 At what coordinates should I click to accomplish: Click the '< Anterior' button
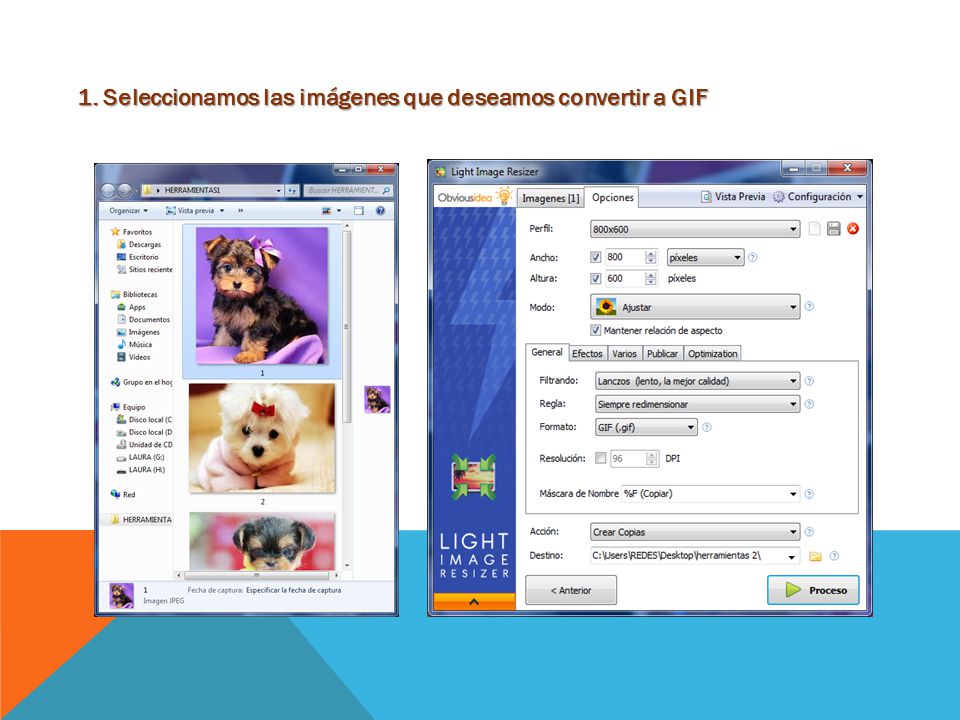click(571, 590)
